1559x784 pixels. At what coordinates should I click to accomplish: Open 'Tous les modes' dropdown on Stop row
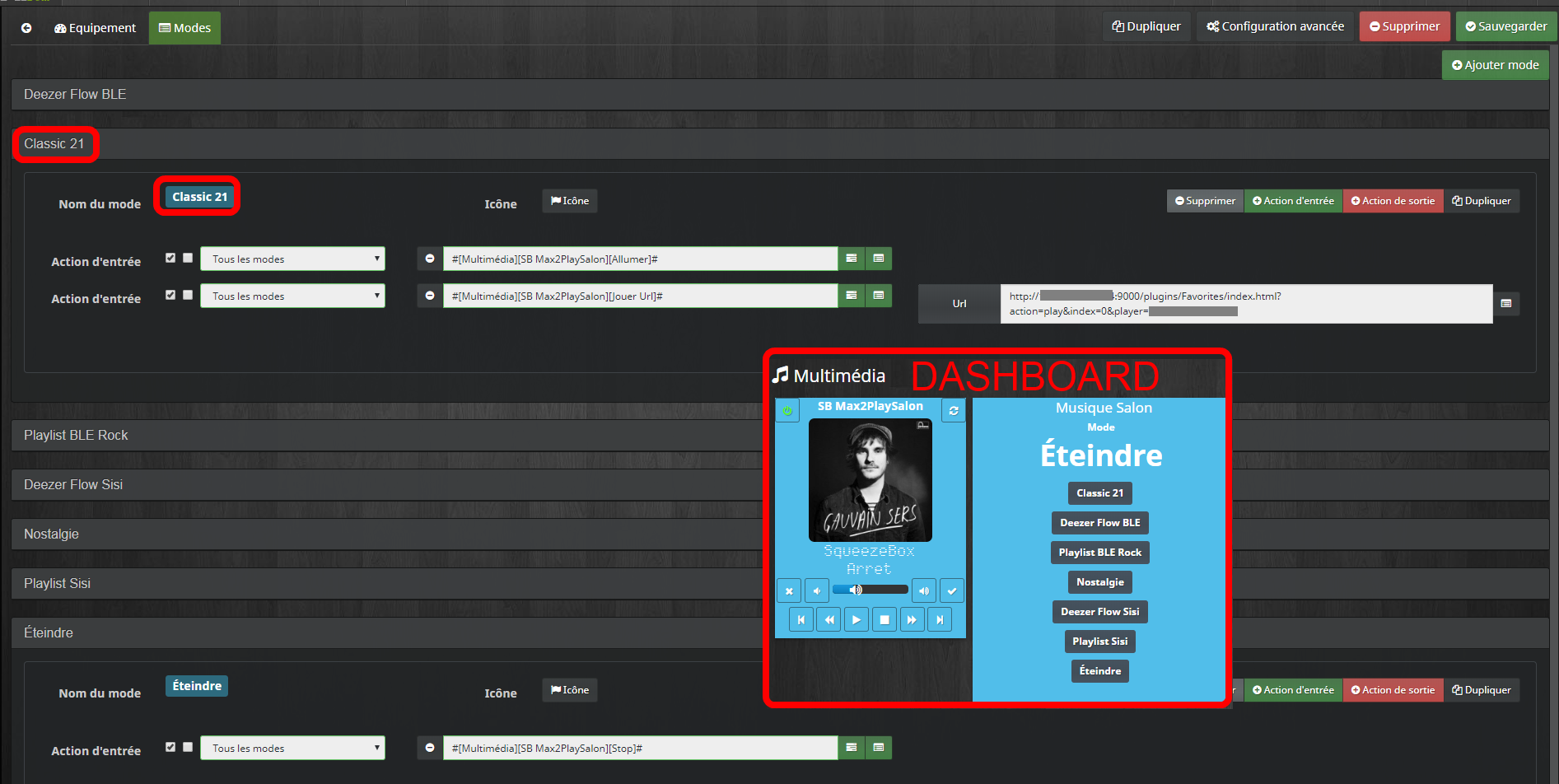tap(292, 748)
